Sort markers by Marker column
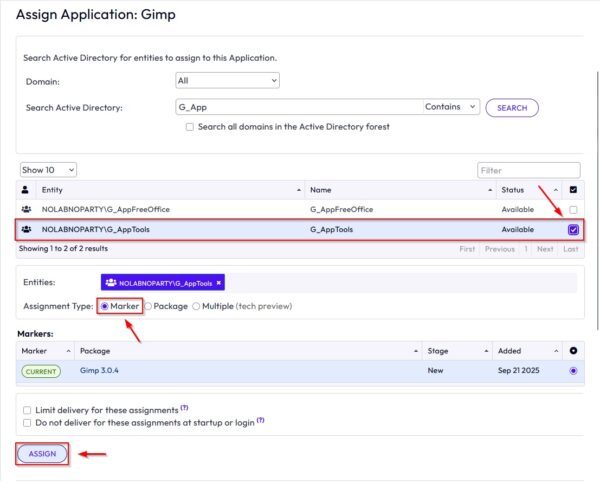The height and width of the screenshot is (483, 600). pyautogui.click(x=46, y=351)
